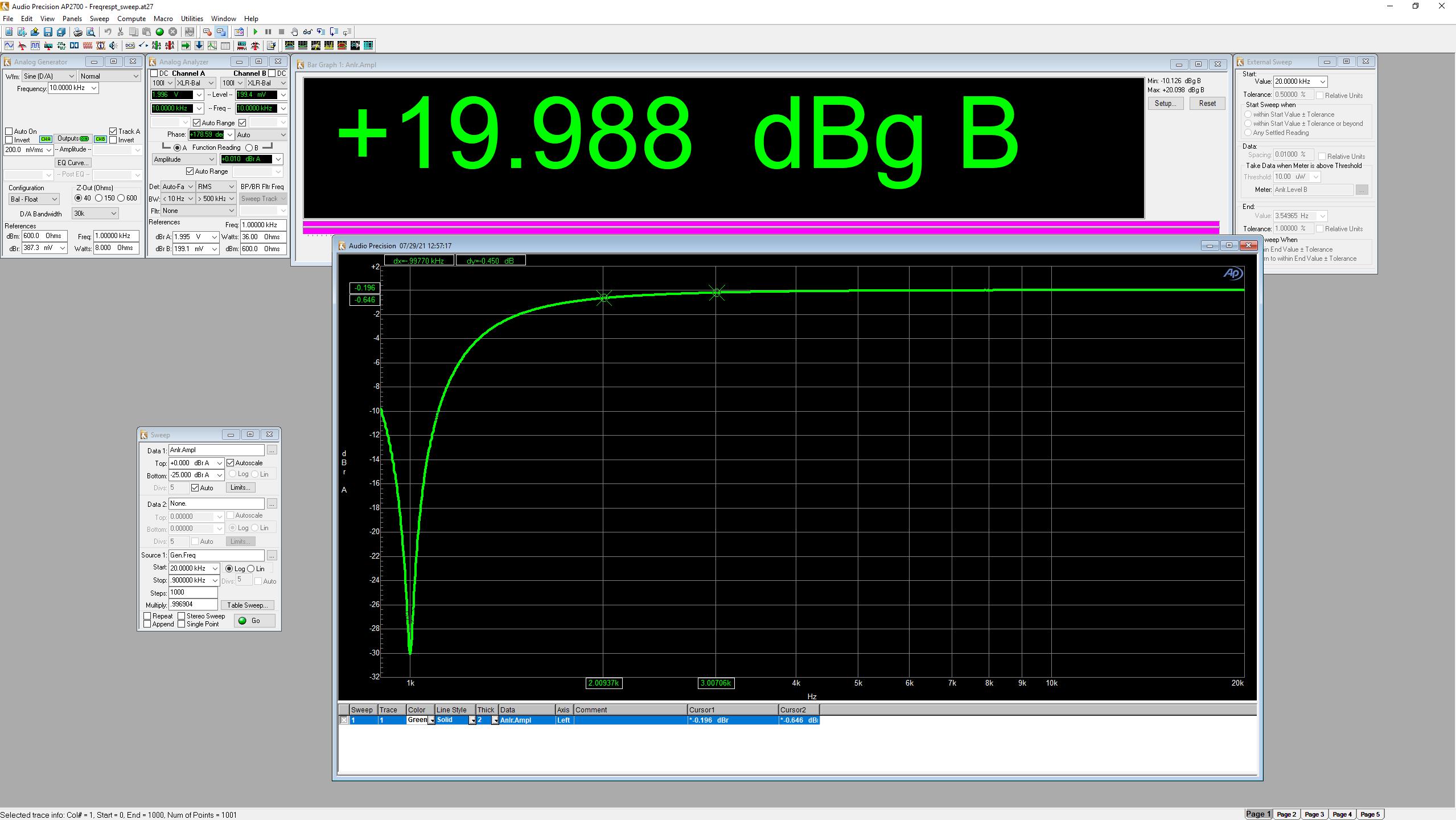Open the Digital Generator panel icon
The height and width of the screenshot is (820, 1456).
pyautogui.click(x=35, y=46)
